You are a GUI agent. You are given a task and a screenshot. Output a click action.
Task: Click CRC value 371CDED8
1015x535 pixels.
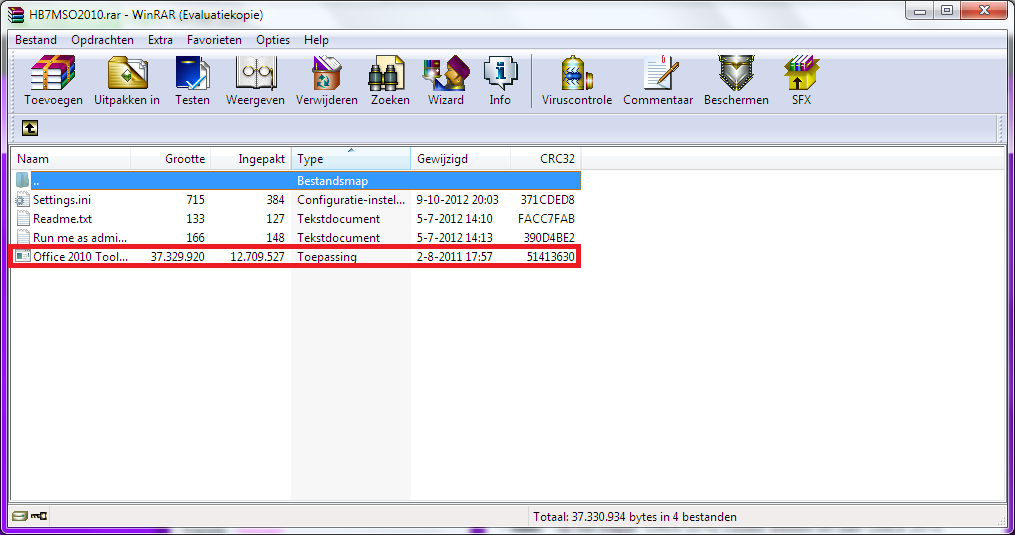click(x=547, y=199)
